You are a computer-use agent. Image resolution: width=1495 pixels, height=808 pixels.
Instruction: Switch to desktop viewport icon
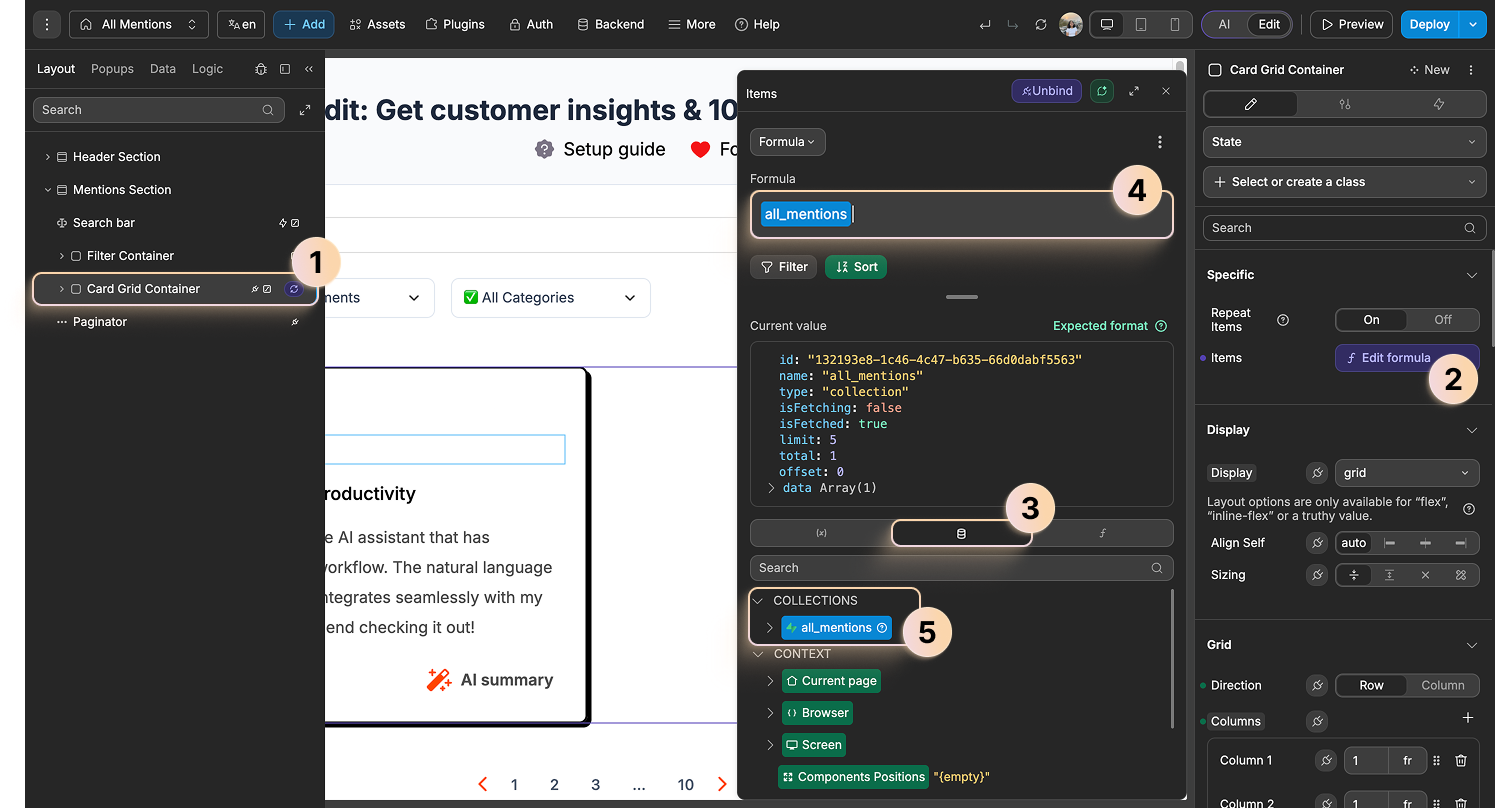(x=1107, y=24)
